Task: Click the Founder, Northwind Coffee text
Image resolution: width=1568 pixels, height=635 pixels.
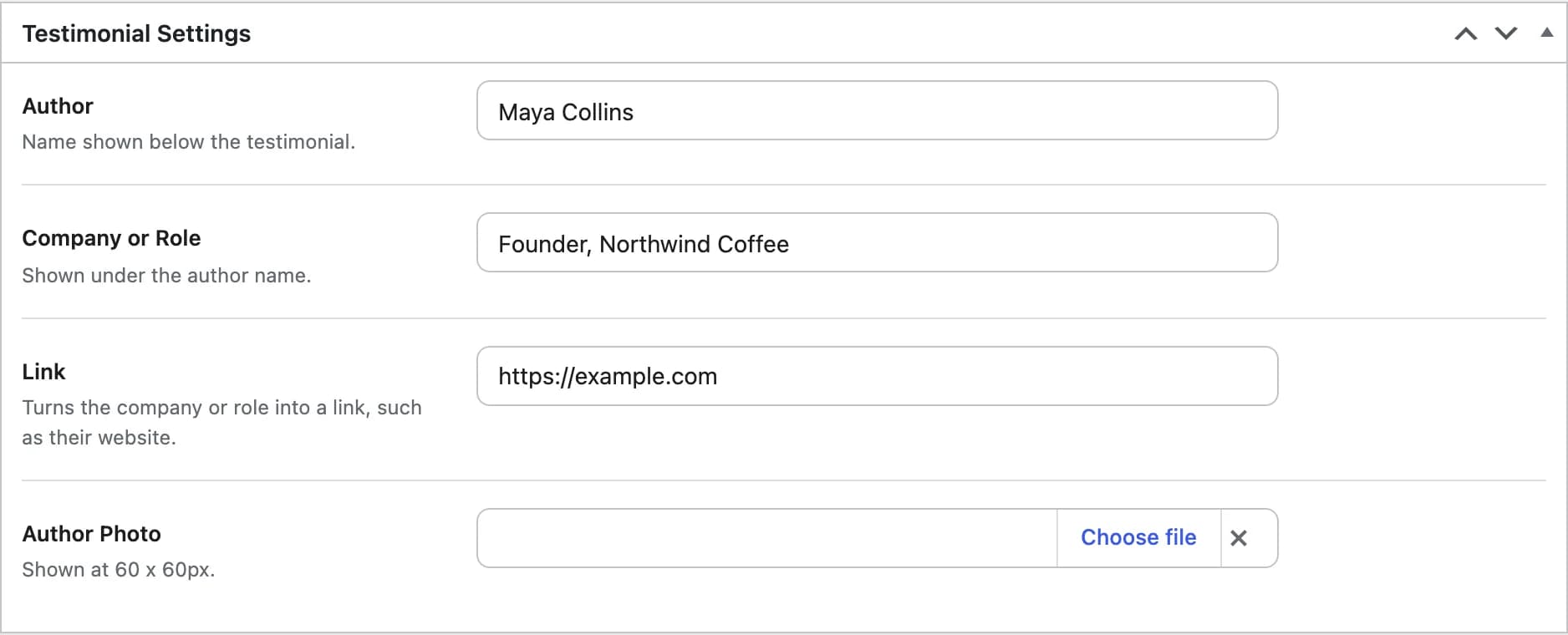Action: click(x=644, y=244)
